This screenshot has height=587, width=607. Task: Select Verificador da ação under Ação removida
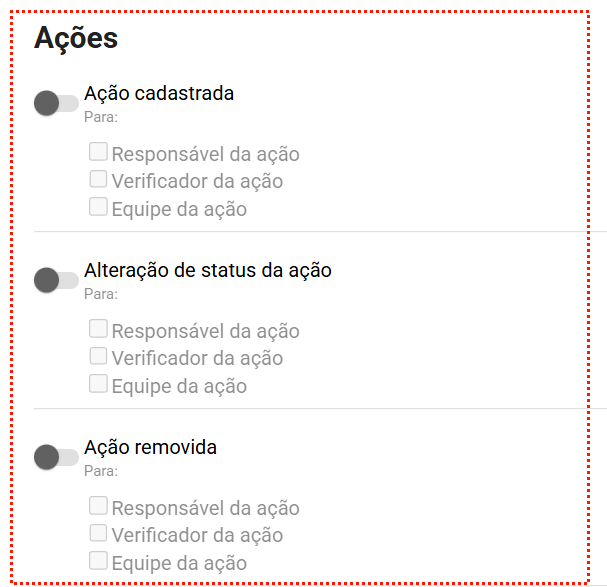pyautogui.click(x=98, y=534)
